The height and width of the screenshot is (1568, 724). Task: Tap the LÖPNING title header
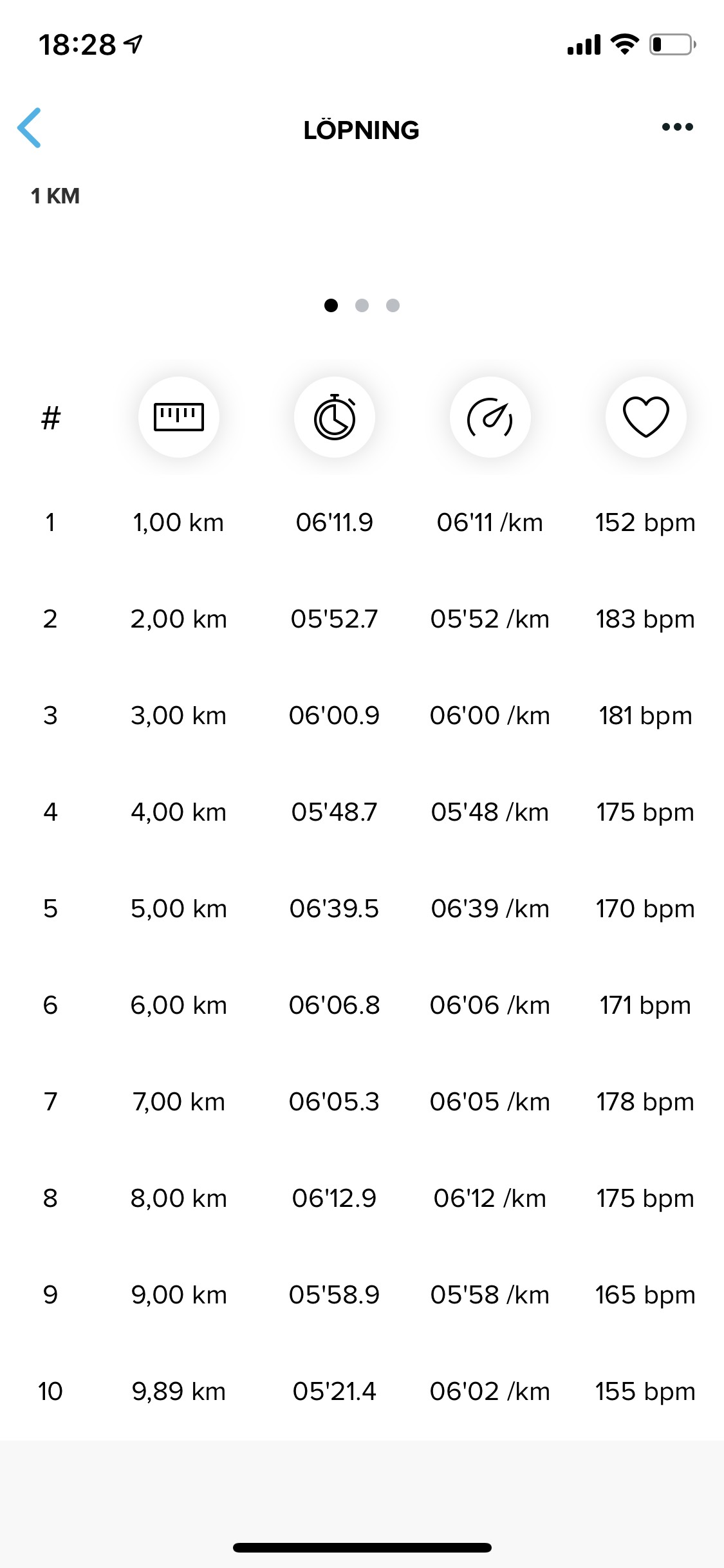pos(361,130)
